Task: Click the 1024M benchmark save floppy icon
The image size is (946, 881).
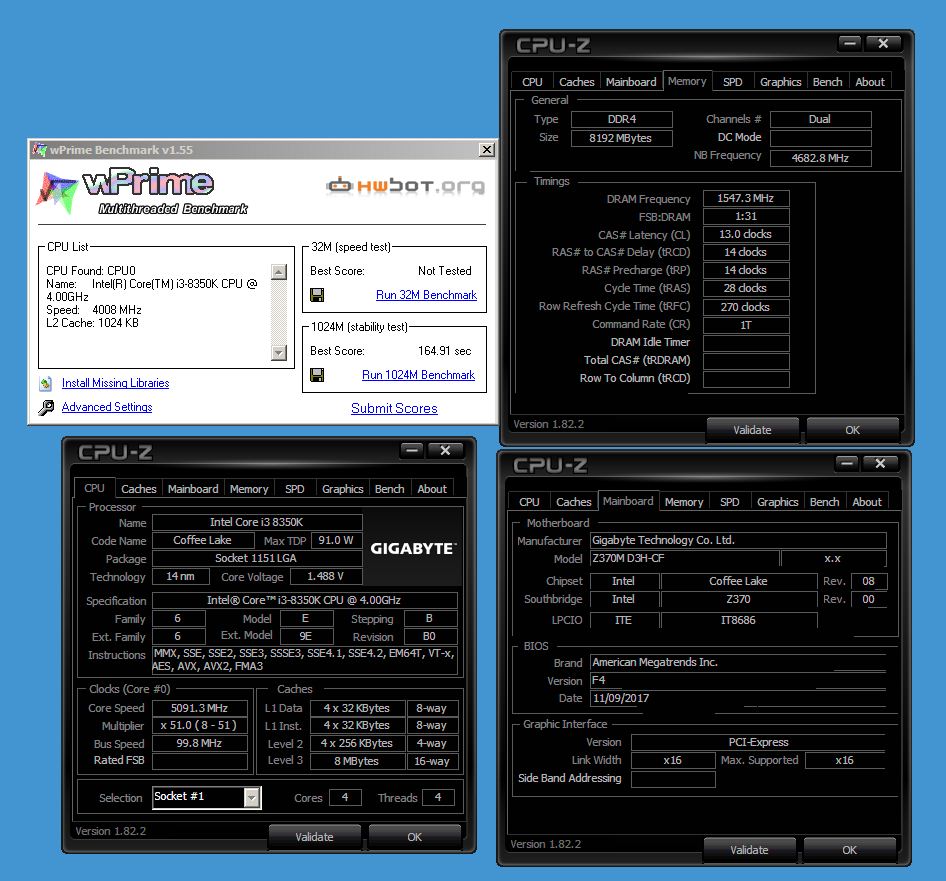Action: coord(317,375)
